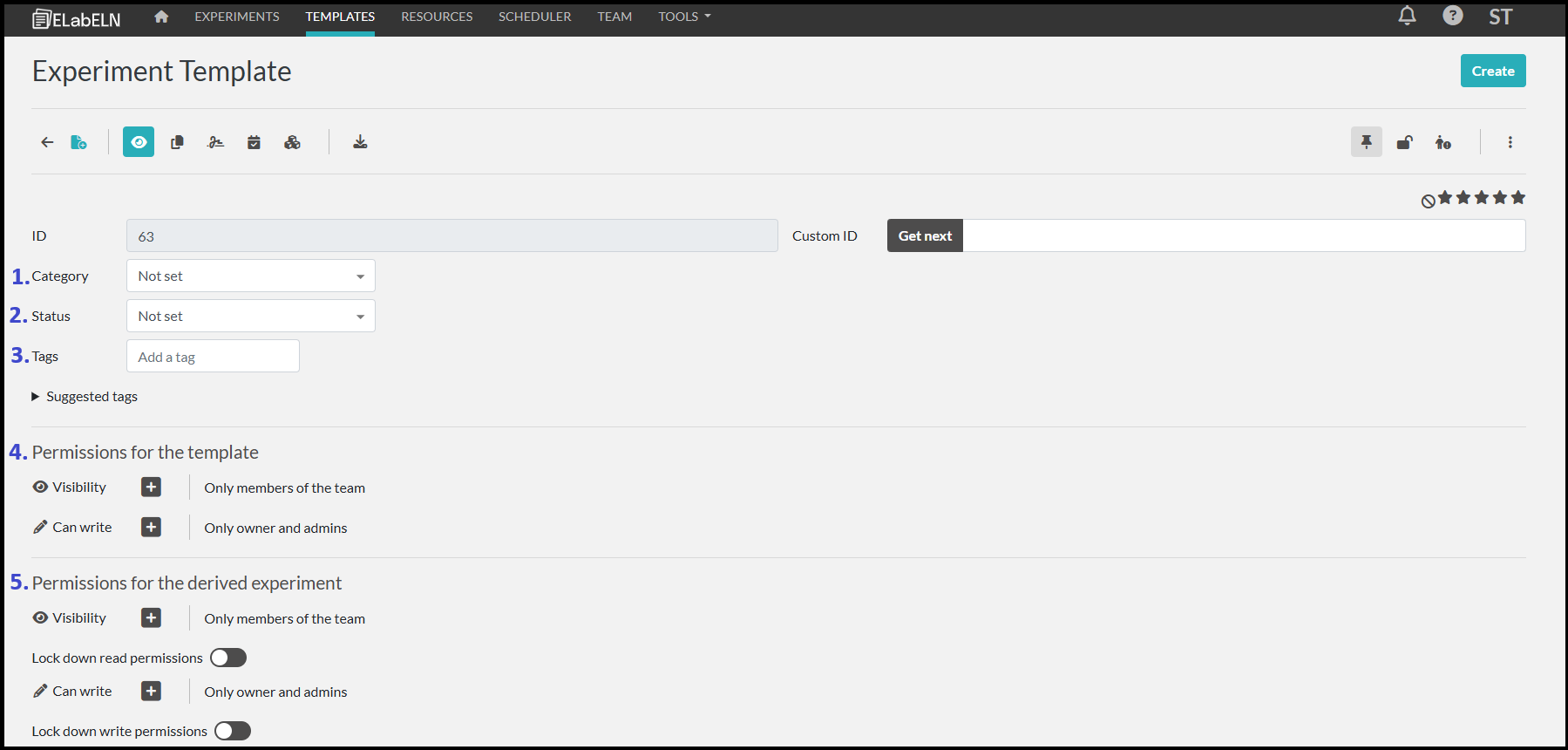Click the back arrow in the toolbar

click(x=47, y=142)
